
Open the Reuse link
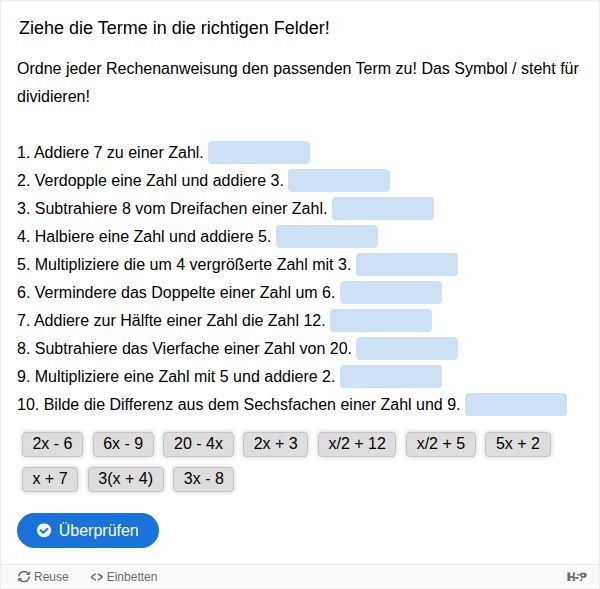pos(43,576)
